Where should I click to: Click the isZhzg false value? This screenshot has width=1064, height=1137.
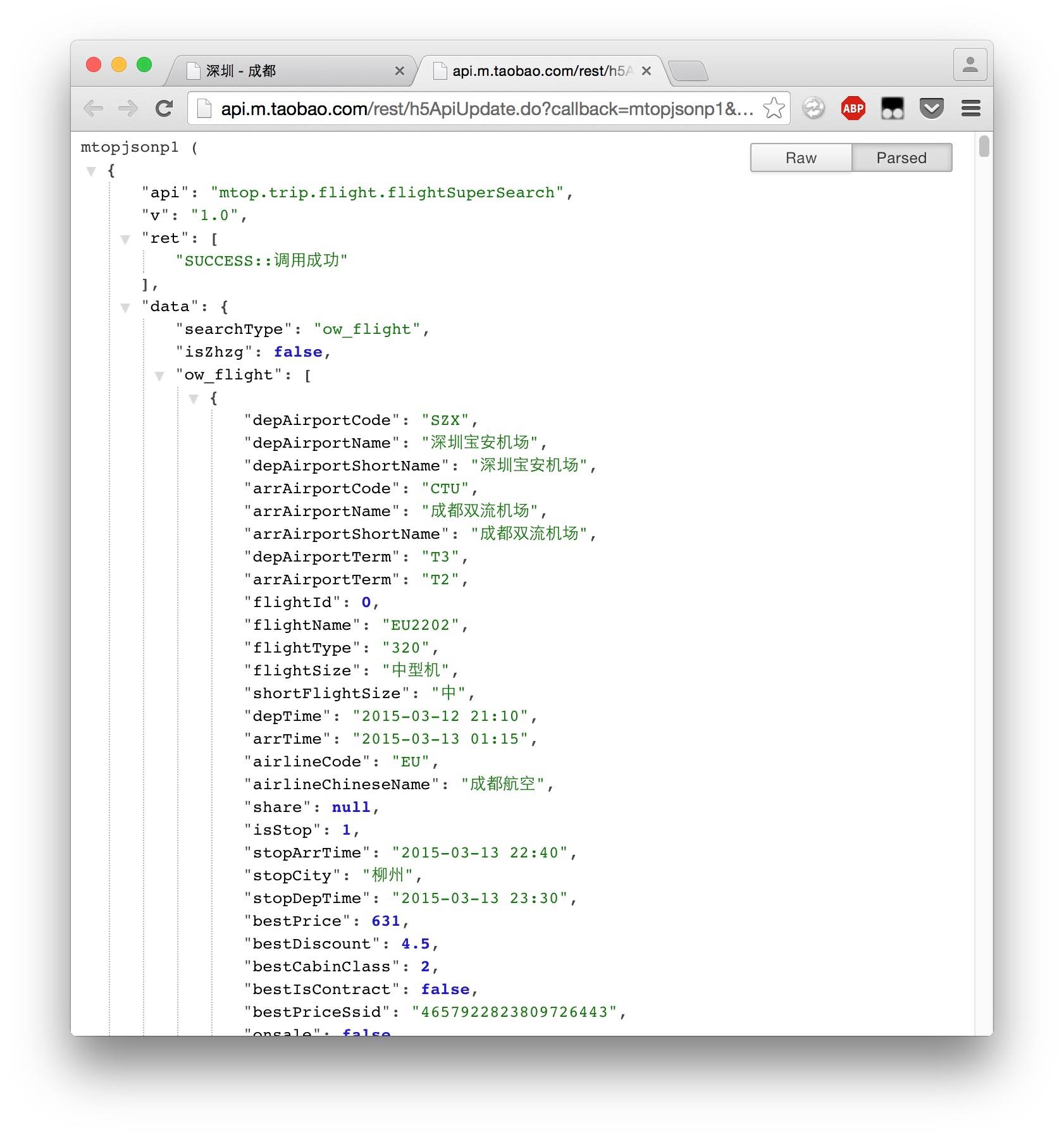point(298,352)
